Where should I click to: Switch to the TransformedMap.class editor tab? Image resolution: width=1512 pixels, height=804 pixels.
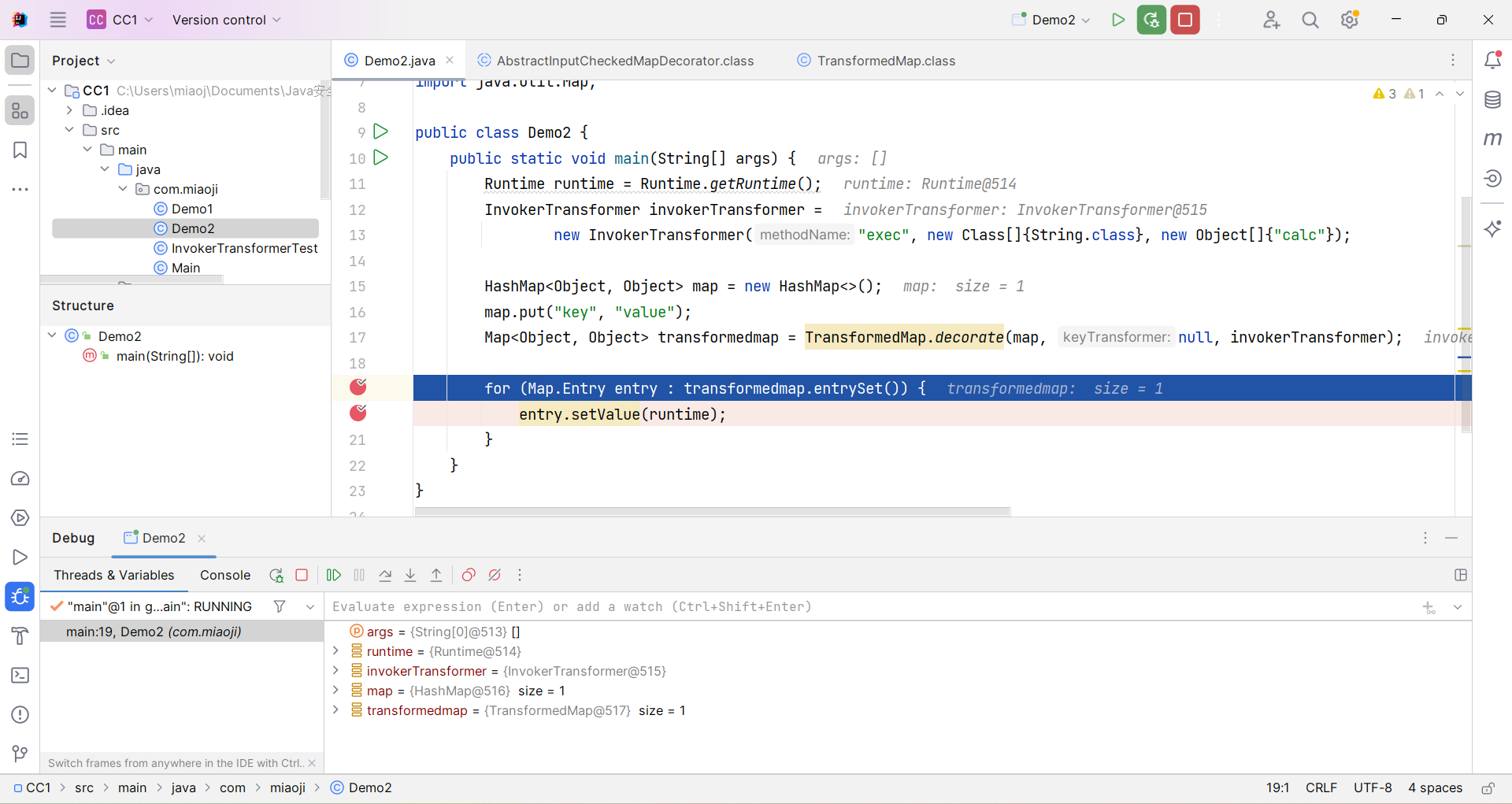885,61
